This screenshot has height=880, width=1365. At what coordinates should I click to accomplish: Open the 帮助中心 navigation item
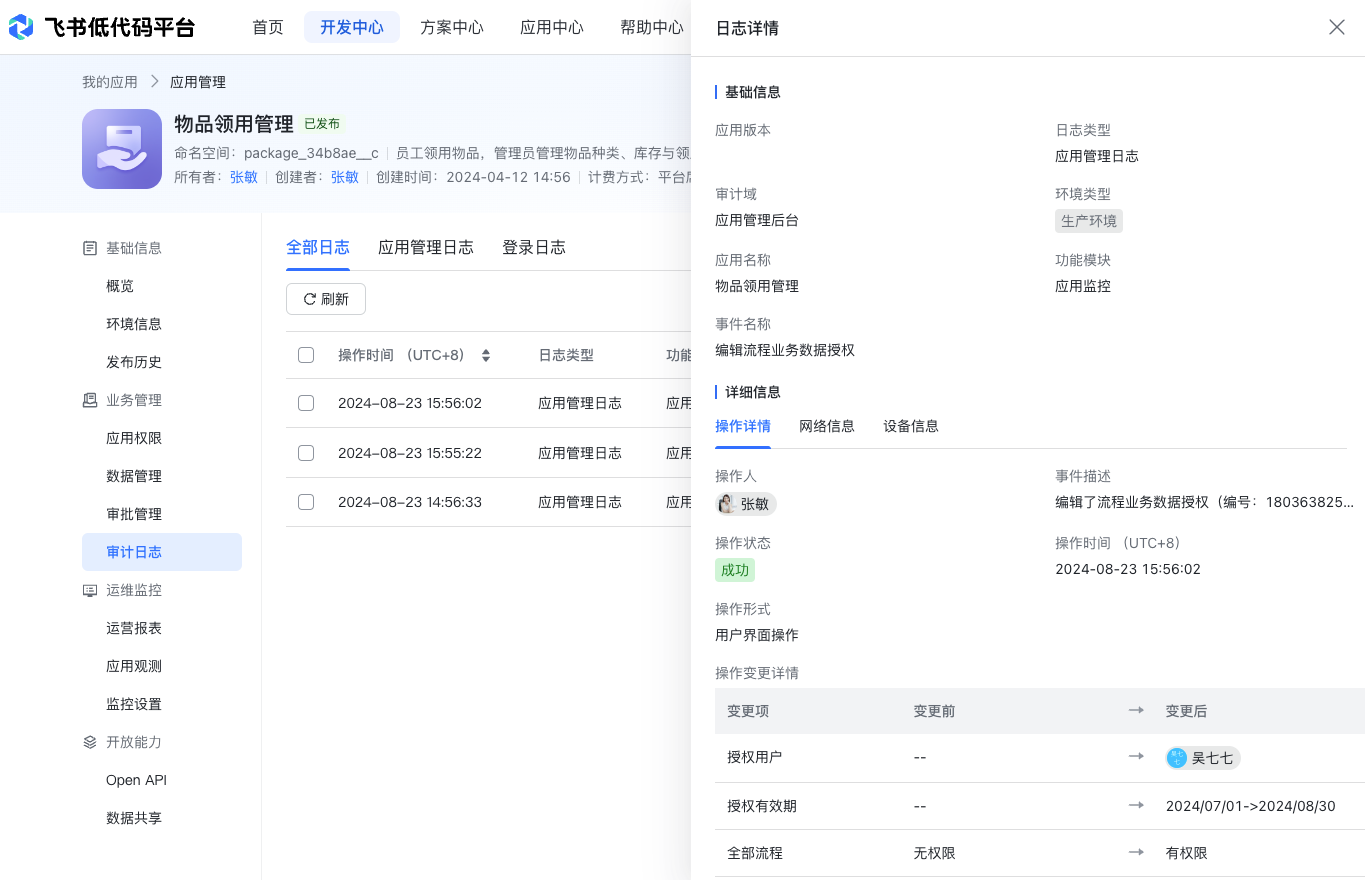651,27
